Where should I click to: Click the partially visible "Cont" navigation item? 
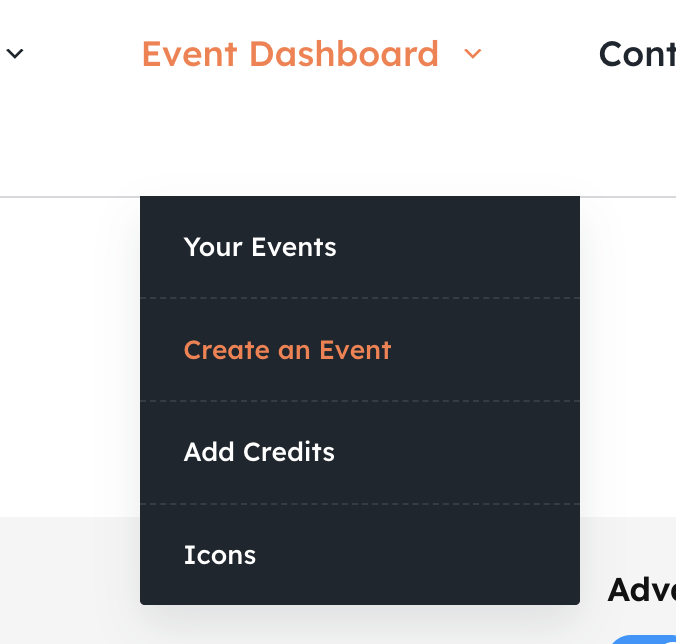click(x=637, y=54)
